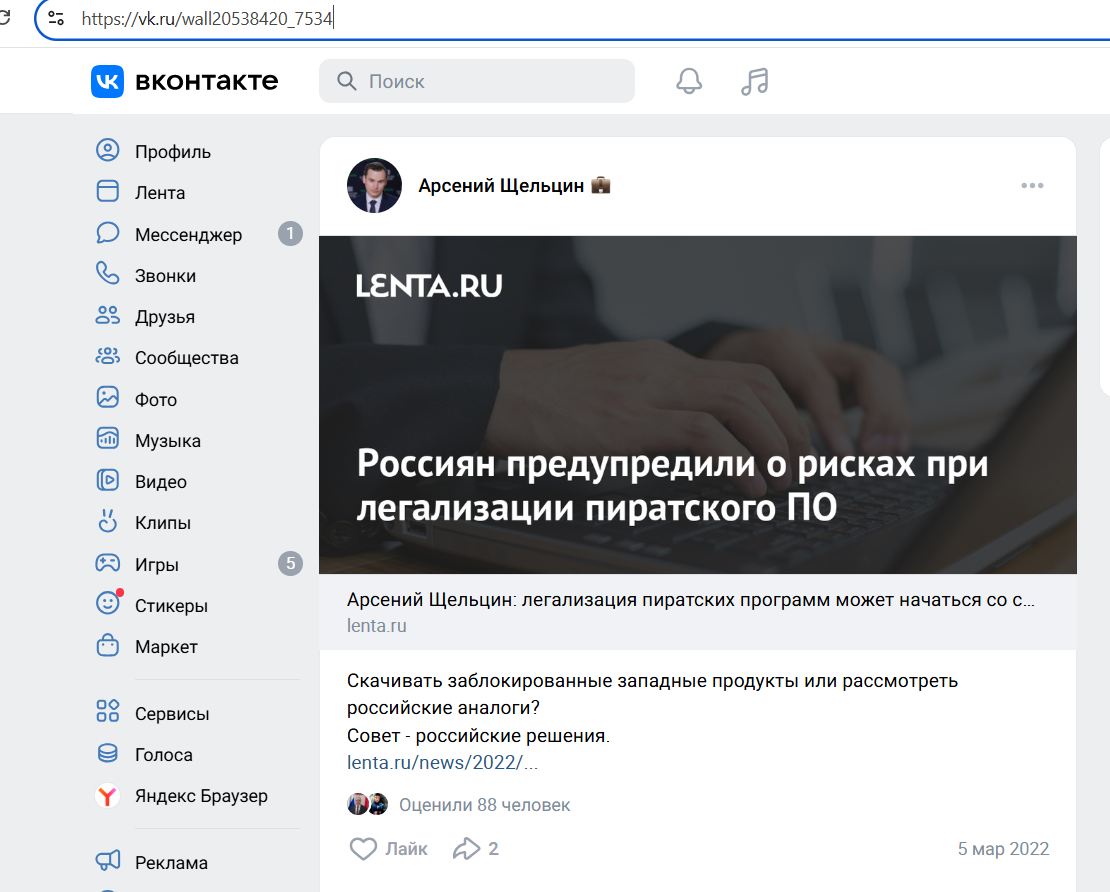The height and width of the screenshot is (892, 1110).
Task: Click the Игры notification badge 5
Action: (290, 564)
